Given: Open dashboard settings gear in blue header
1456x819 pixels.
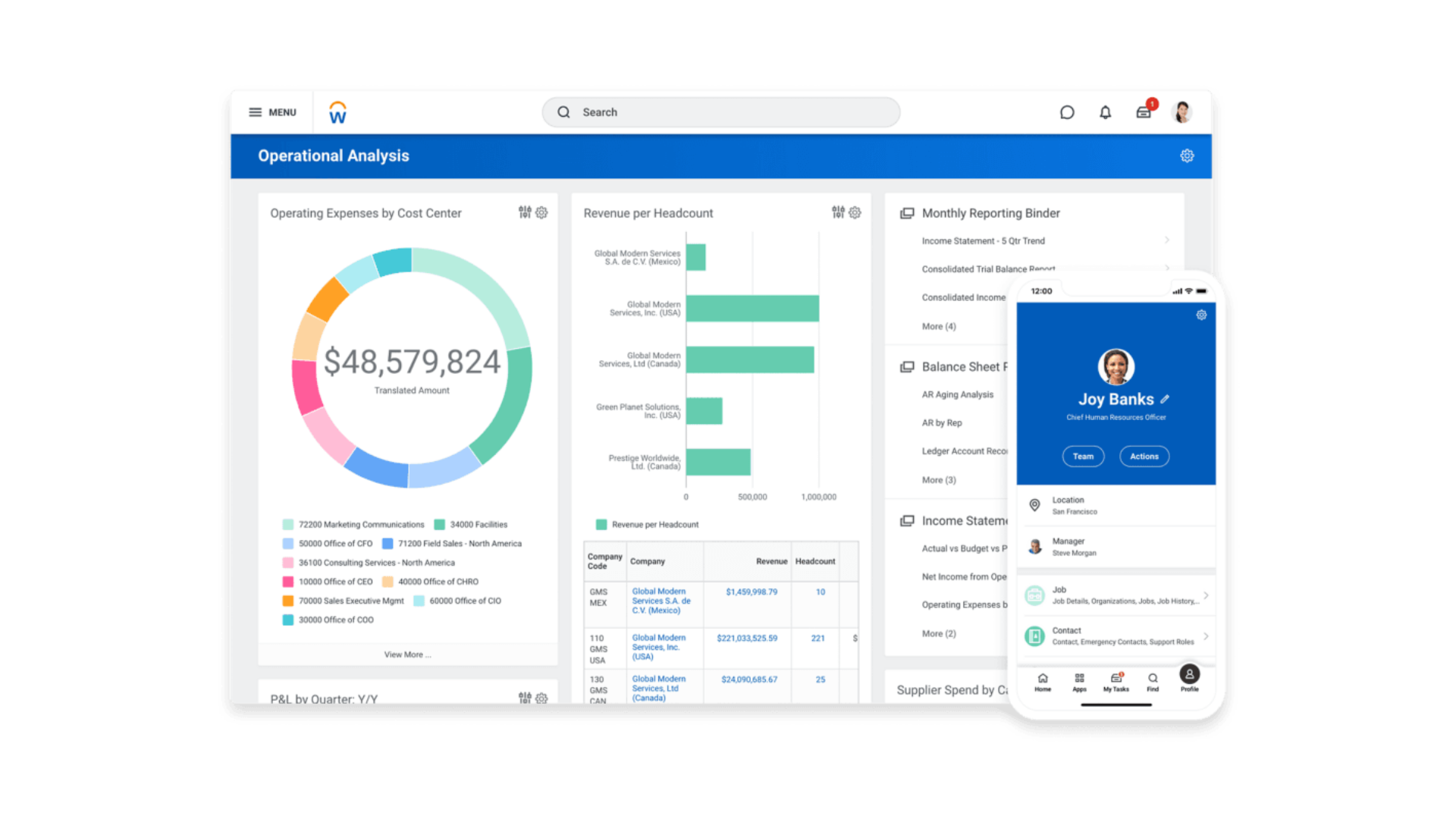Looking at the screenshot, I should [1187, 155].
